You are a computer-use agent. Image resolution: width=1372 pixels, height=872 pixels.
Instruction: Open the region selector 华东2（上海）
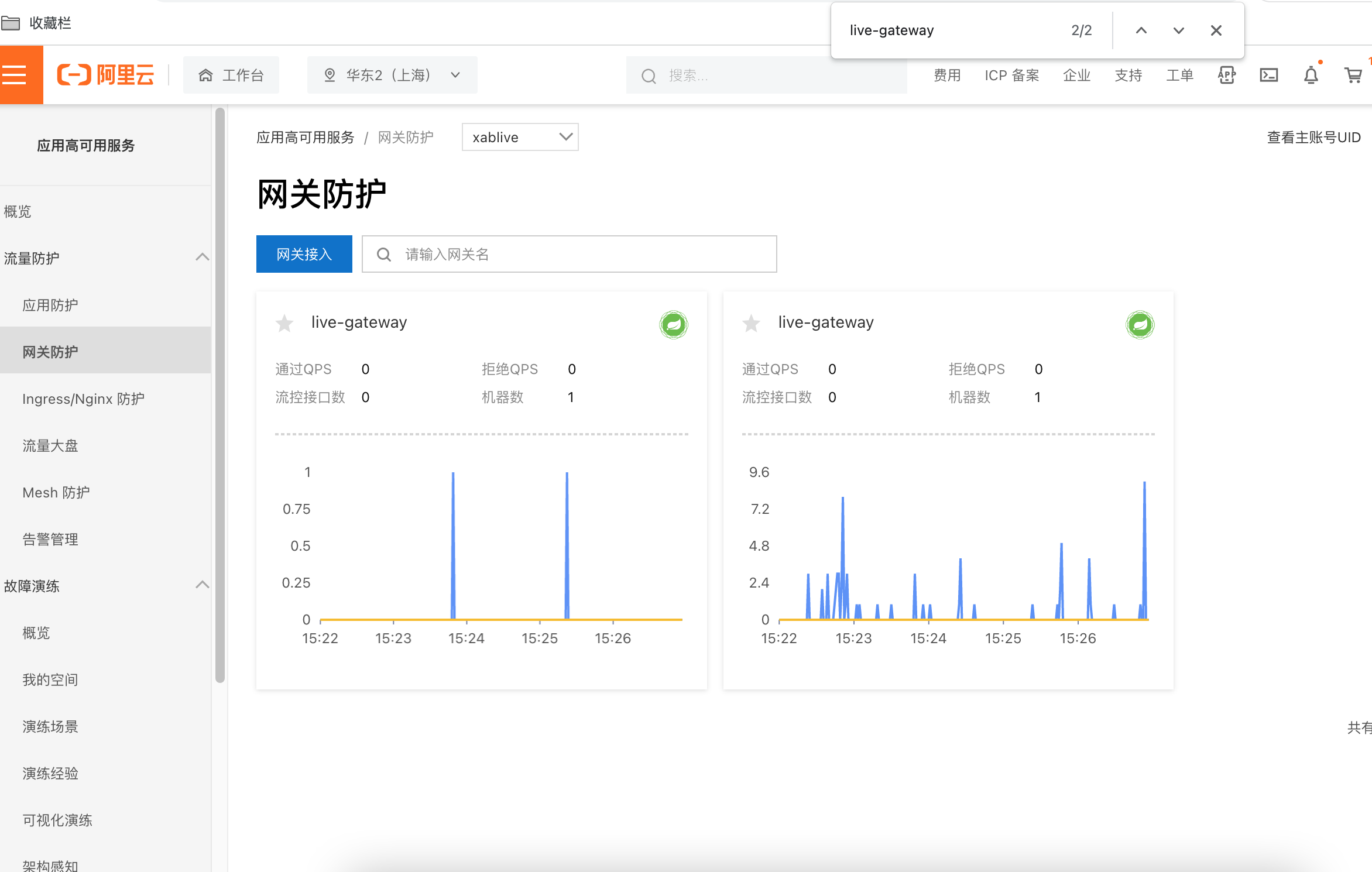(392, 75)
